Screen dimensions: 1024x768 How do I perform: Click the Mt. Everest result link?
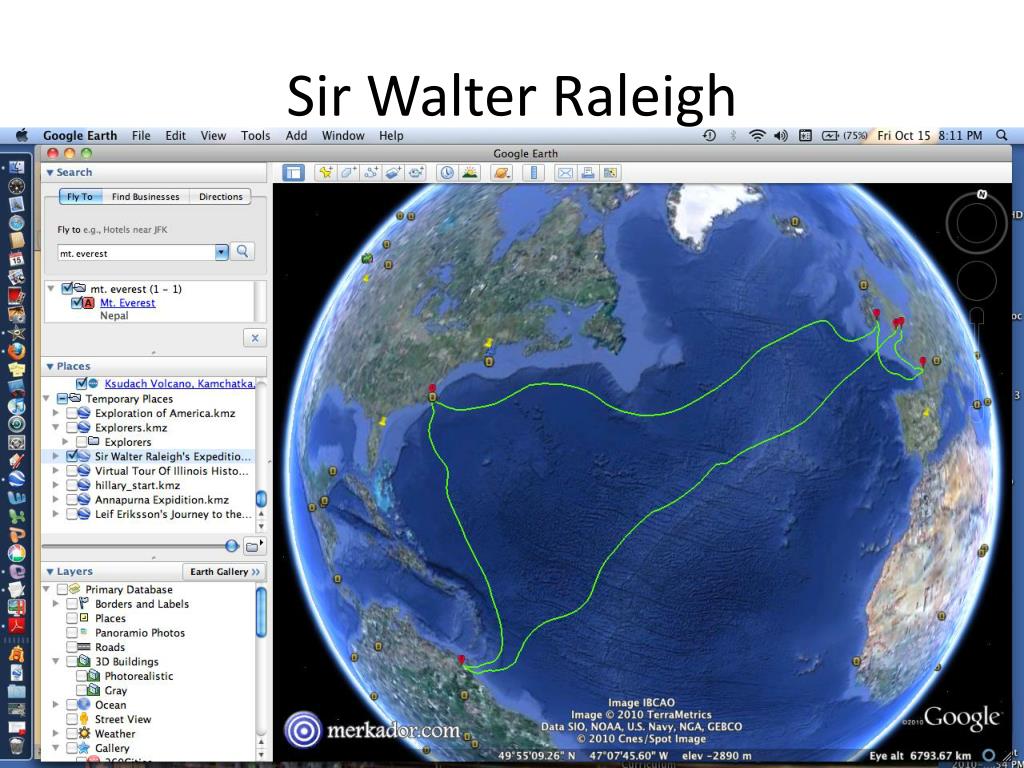(x=127, y=303)
